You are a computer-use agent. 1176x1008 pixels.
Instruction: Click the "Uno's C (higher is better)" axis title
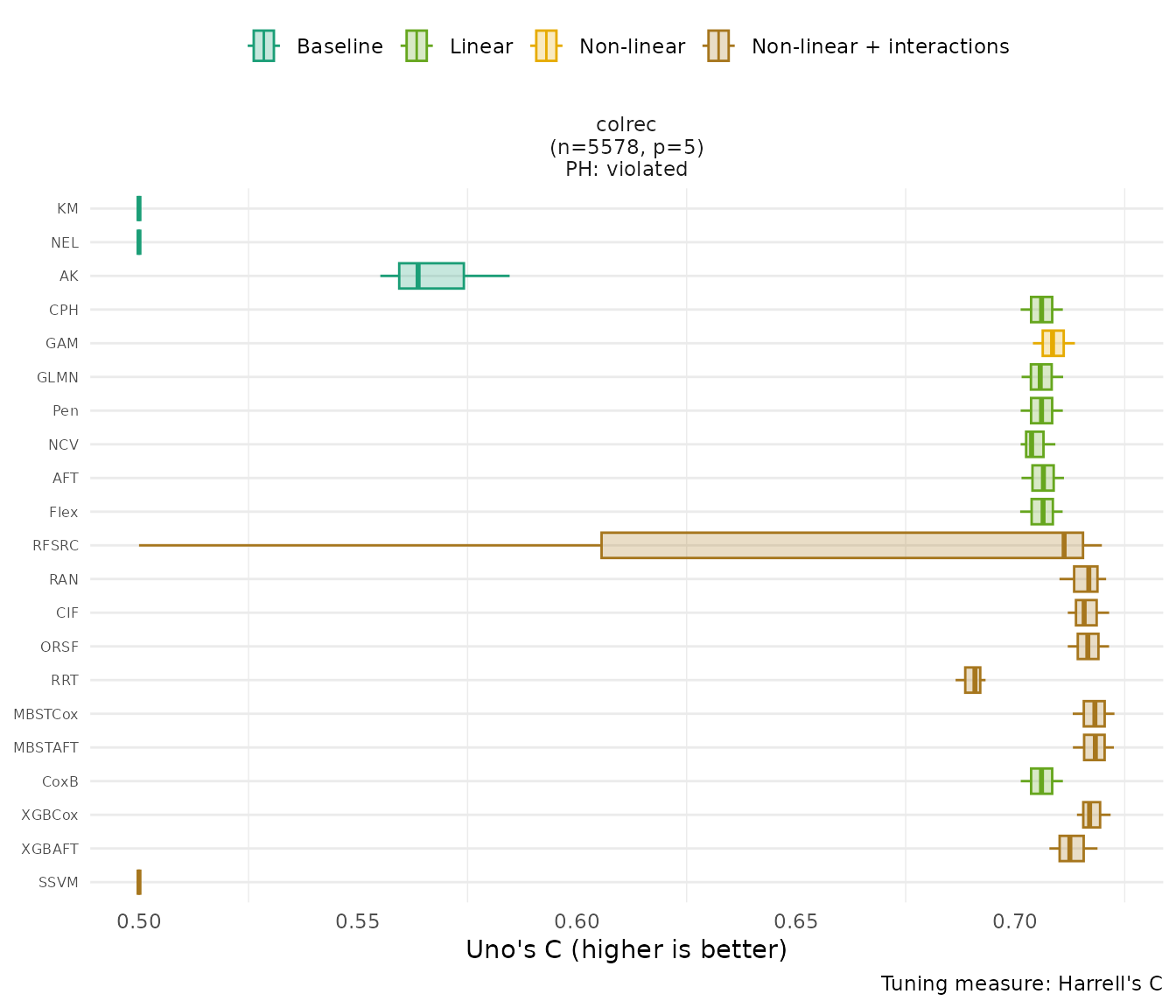(626, 950)
